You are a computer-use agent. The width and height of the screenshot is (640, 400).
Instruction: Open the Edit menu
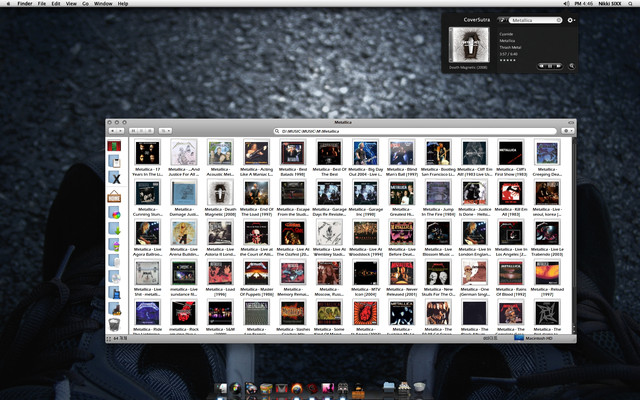[x=56, y=4]
